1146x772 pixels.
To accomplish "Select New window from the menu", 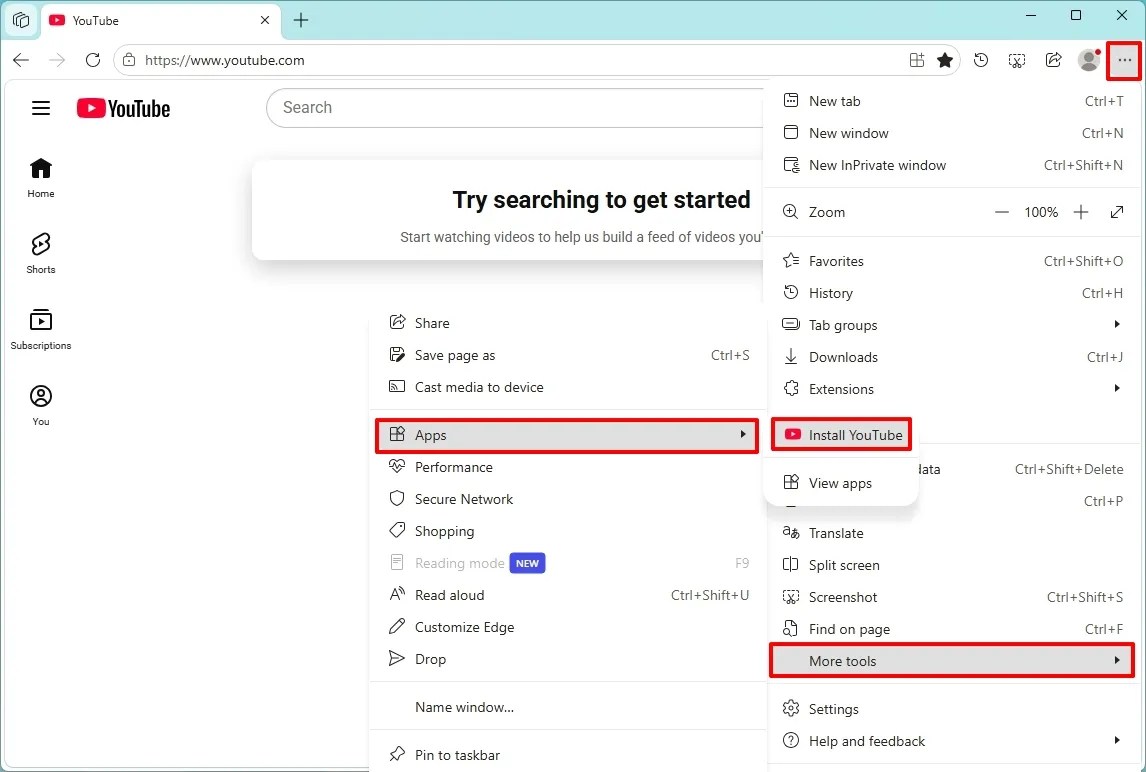I will 953,133.
